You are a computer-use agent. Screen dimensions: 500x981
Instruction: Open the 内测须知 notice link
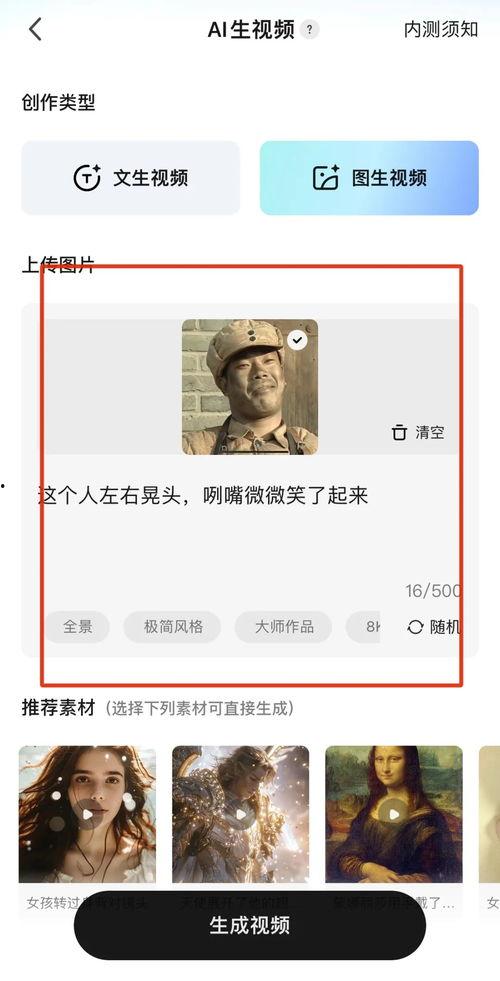pos(441,29)
